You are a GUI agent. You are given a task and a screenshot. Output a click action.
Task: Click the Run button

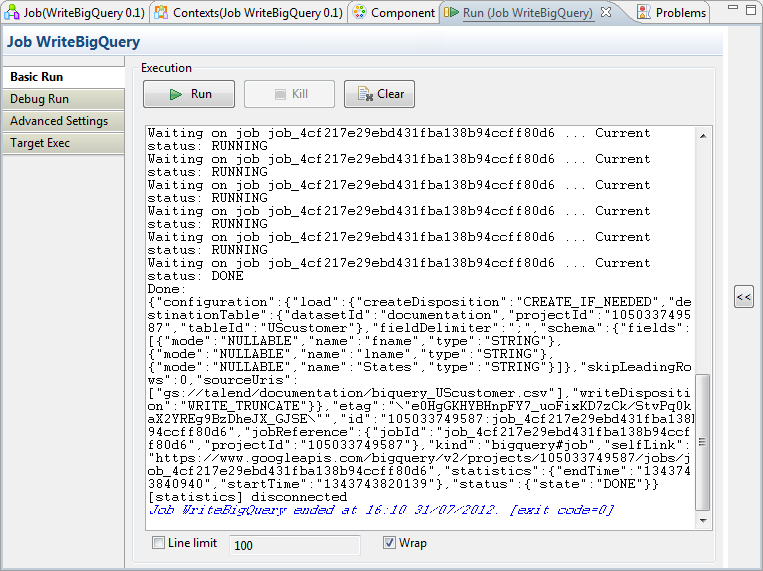[189, 94]
